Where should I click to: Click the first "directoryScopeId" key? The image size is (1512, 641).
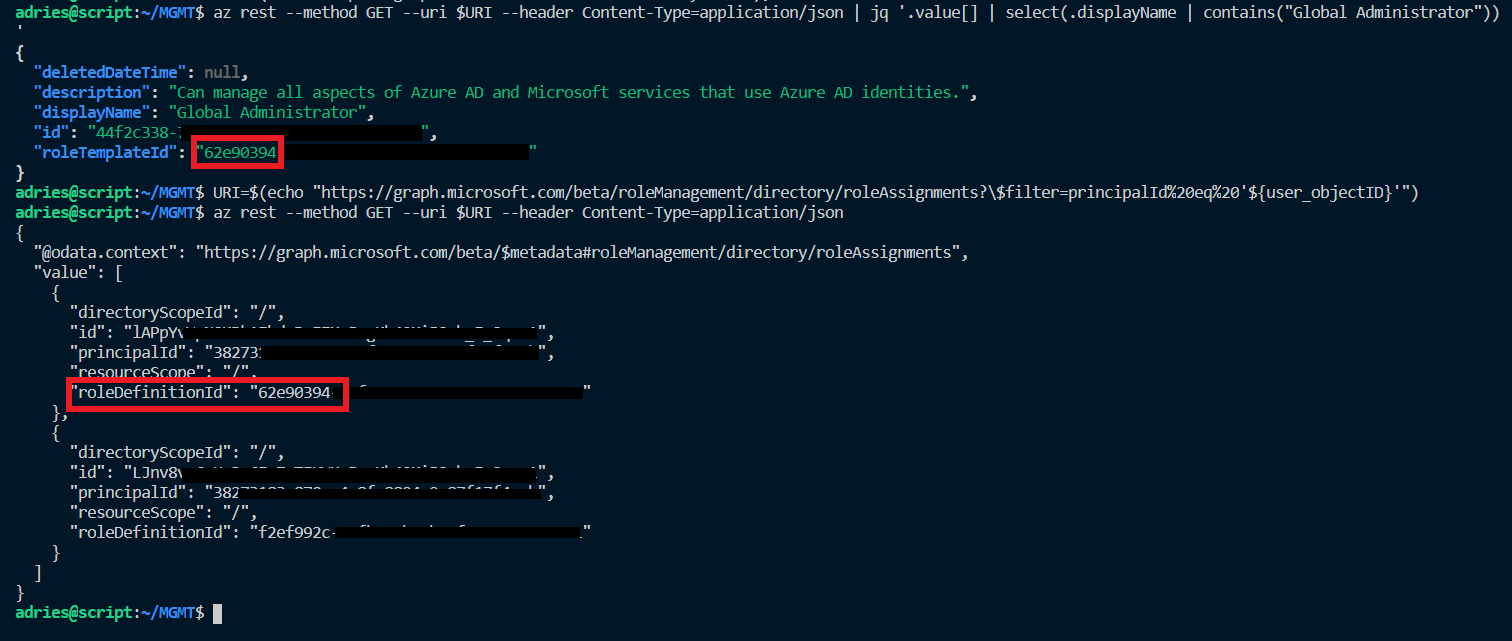[x=146, y=312]
